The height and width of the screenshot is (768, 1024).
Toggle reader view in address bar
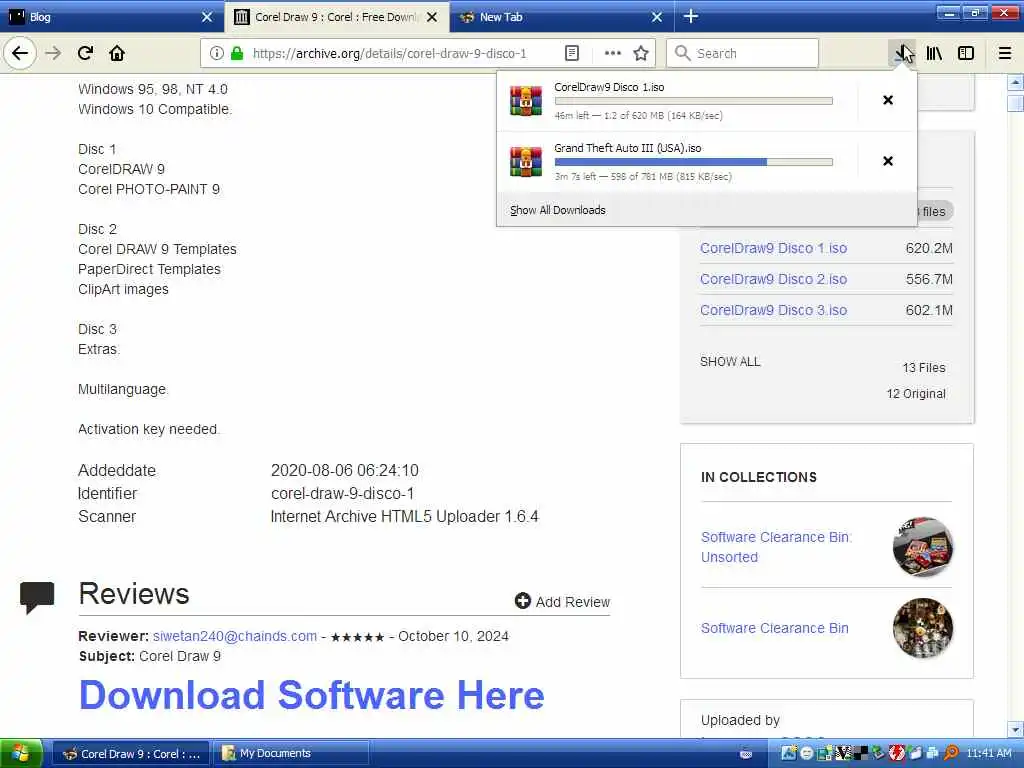571,53
